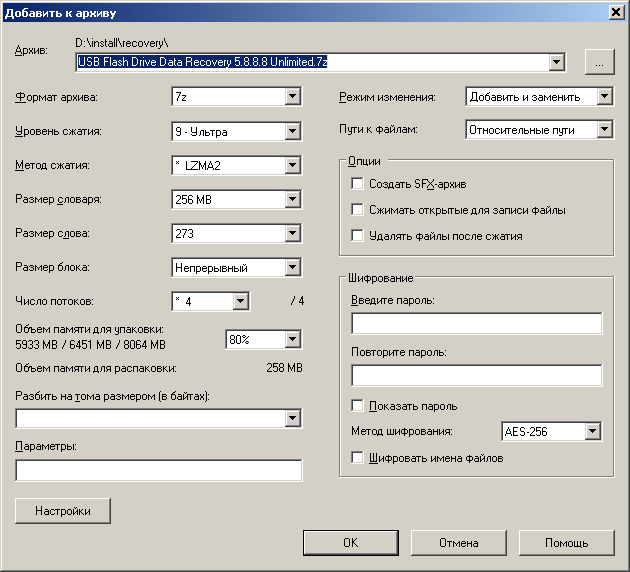Click the Параметры text field
The height and width of the screenshot is (572, 630).
[159, 470]
